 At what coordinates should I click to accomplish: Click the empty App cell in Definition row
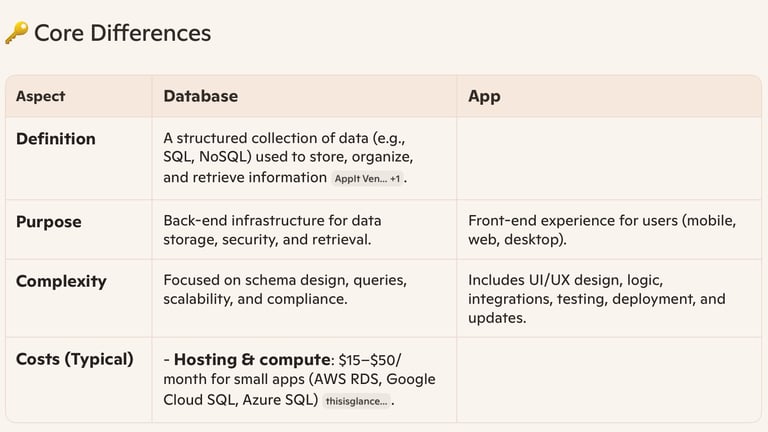pos(608,158)
